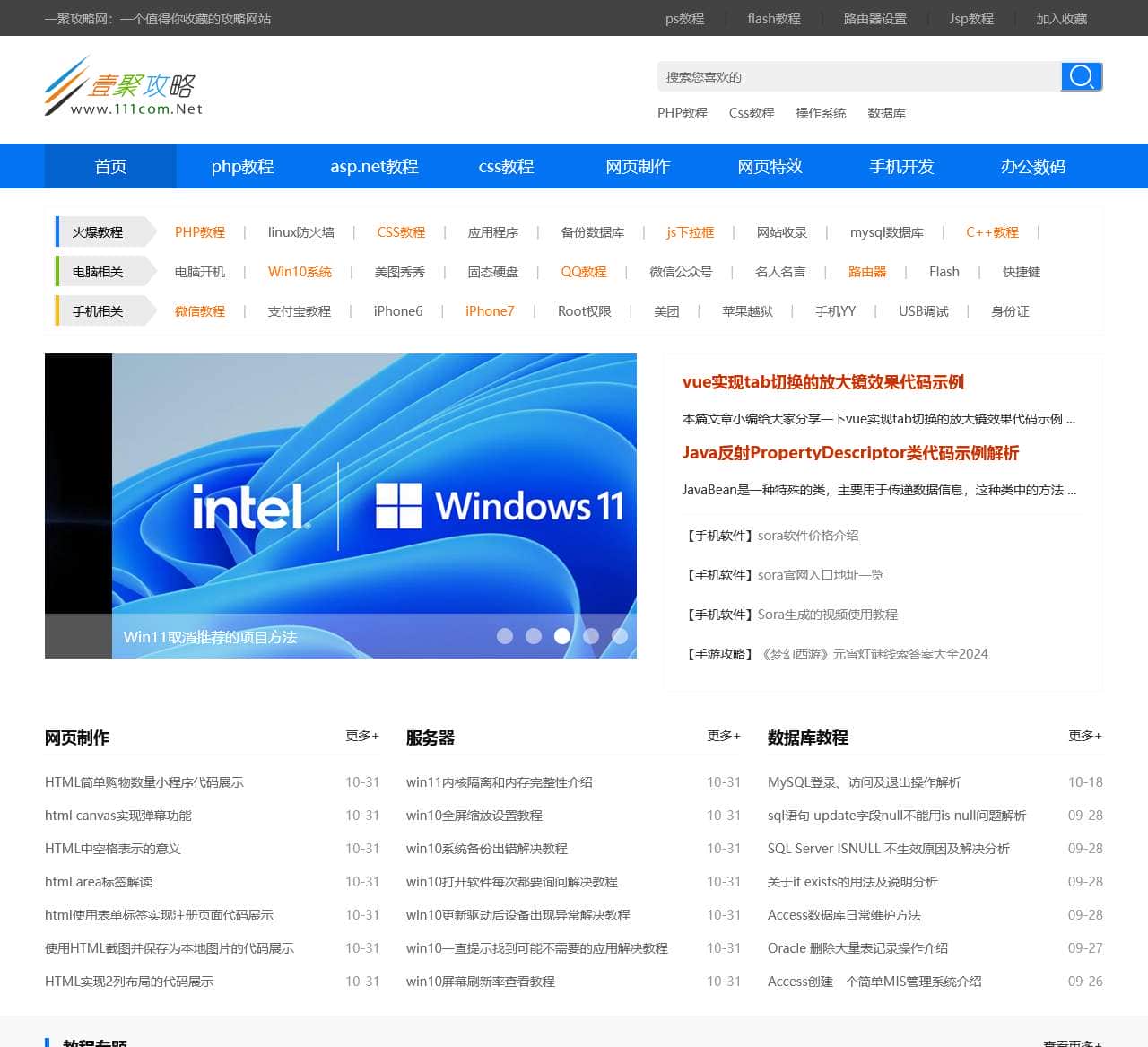The width and height of the screenshot is (1148, 1047).
Task: Click CSS教程 in 火爆教程 row
Action: coord(401,232)
